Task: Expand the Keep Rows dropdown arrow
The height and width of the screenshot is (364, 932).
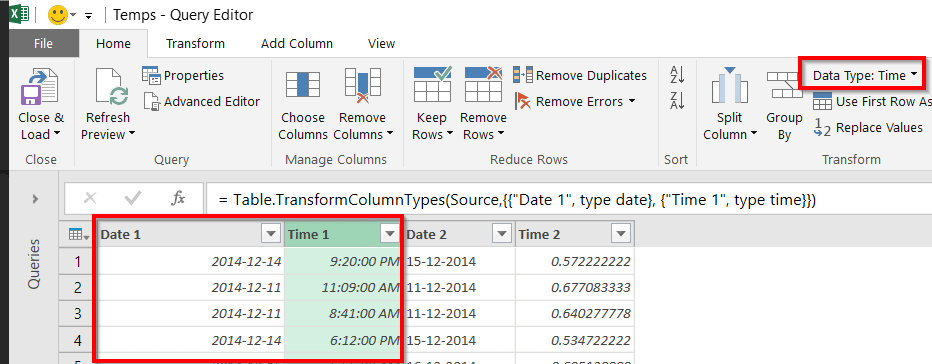Action: click(x=450, y=134)
